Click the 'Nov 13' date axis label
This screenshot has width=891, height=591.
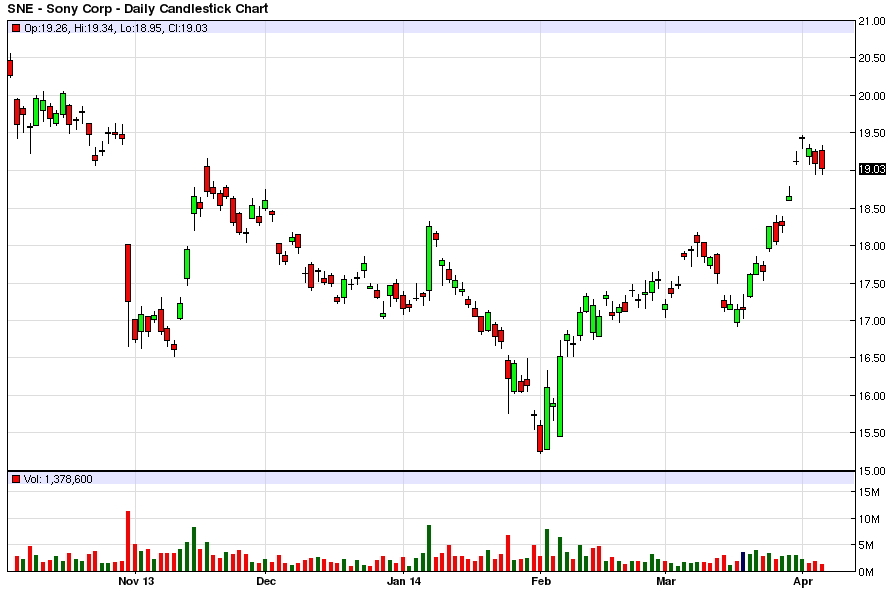coord(136,581)
